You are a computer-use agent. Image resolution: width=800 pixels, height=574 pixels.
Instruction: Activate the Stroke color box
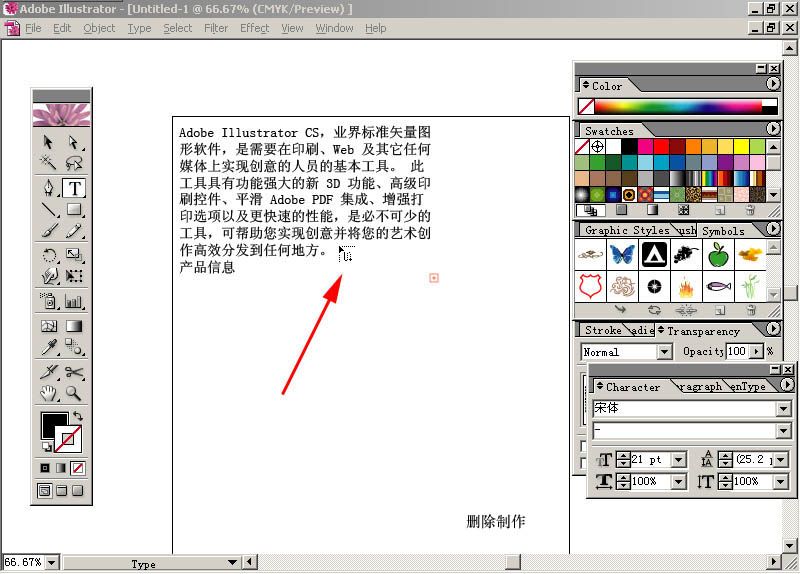68,439
